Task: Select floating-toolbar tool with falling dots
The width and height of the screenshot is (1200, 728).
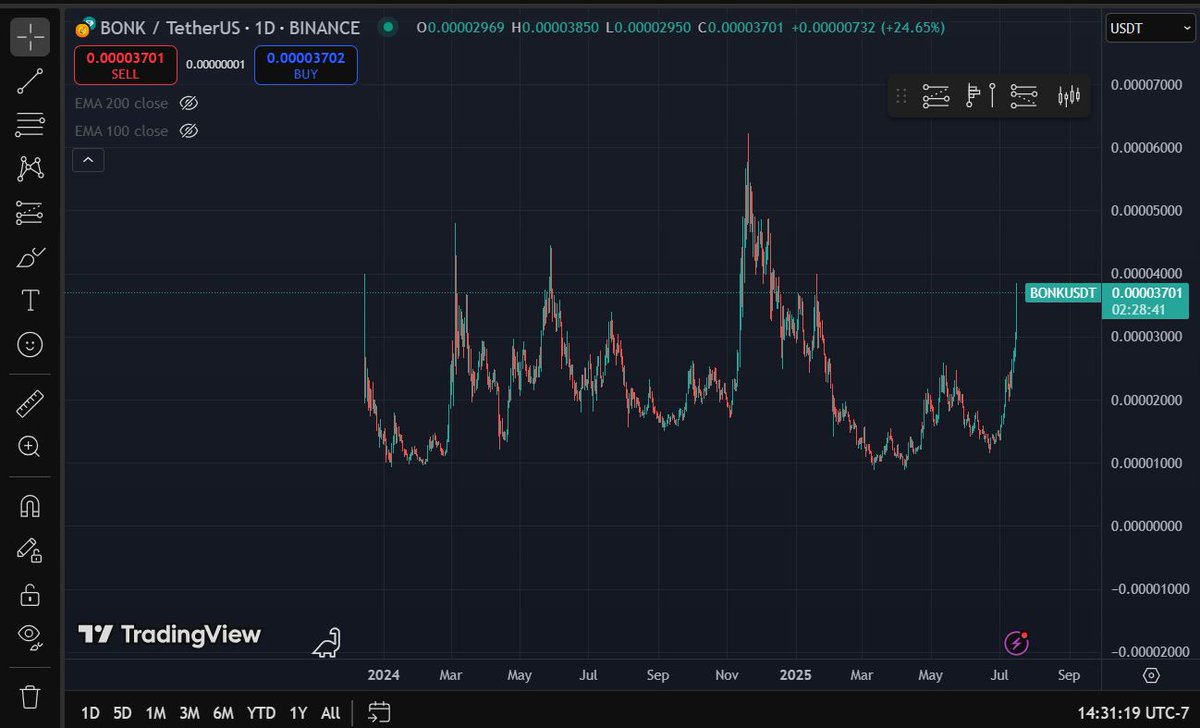Action: click(1024, 96)
